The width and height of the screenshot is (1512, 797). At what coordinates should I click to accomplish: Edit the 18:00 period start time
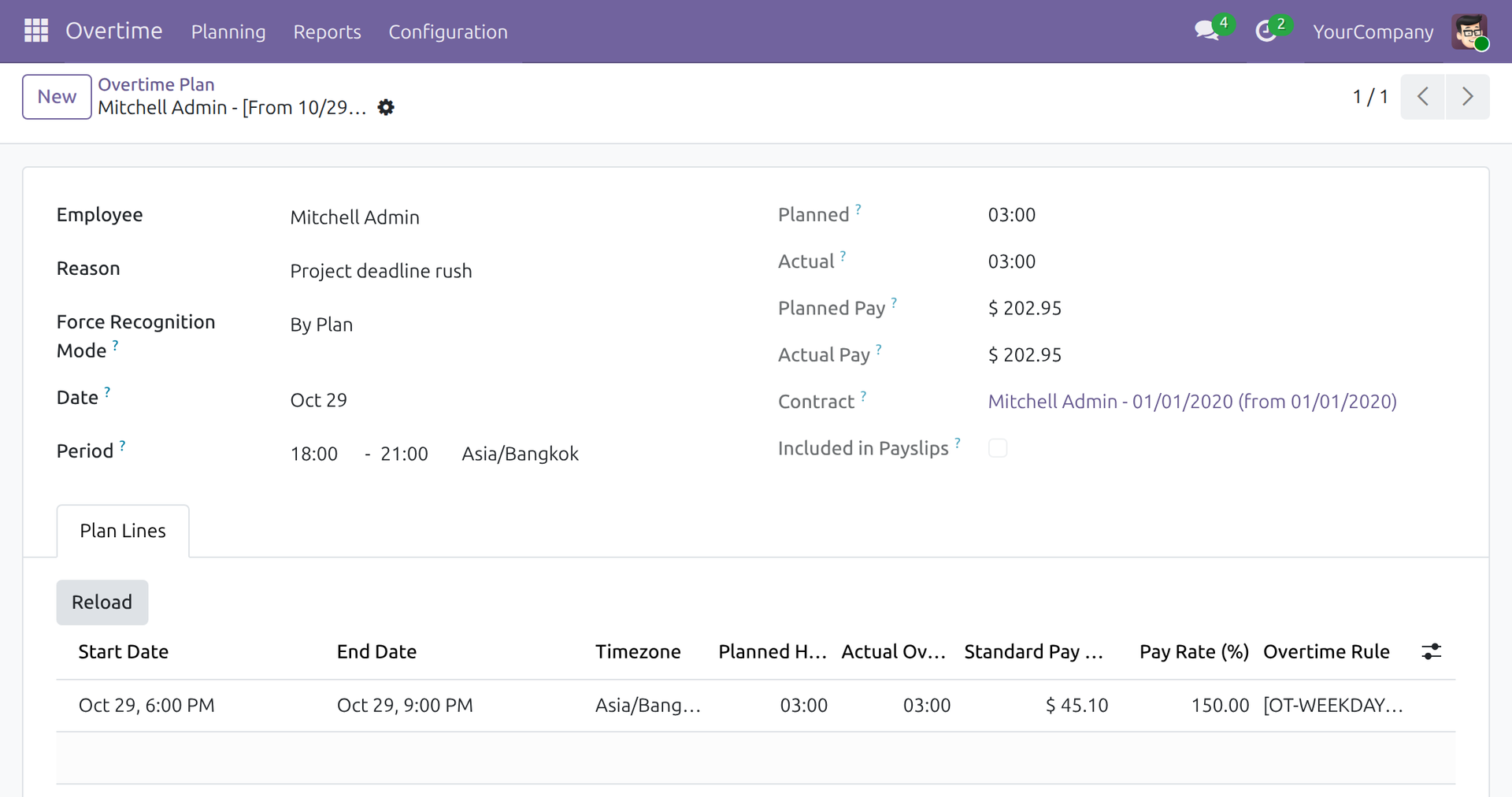[x=314, y=454]
